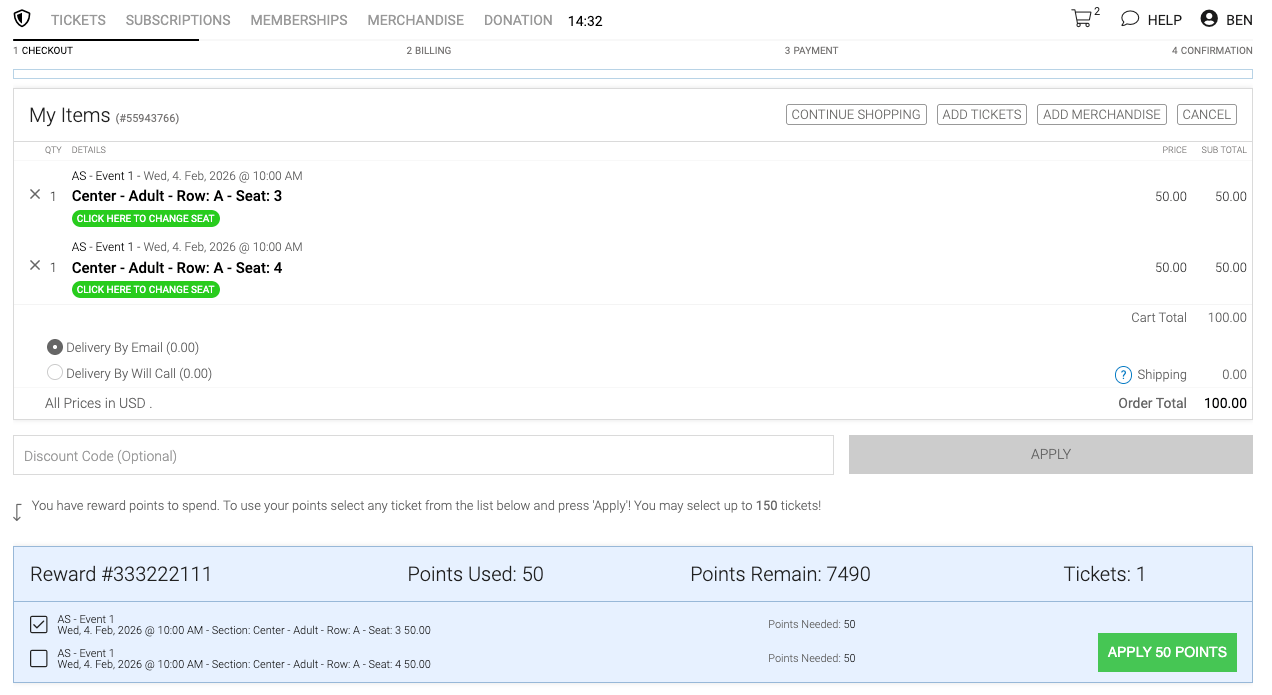Click the Help link text
The height and width of the screenshot is (695, 1272).
coord(1165,20)
